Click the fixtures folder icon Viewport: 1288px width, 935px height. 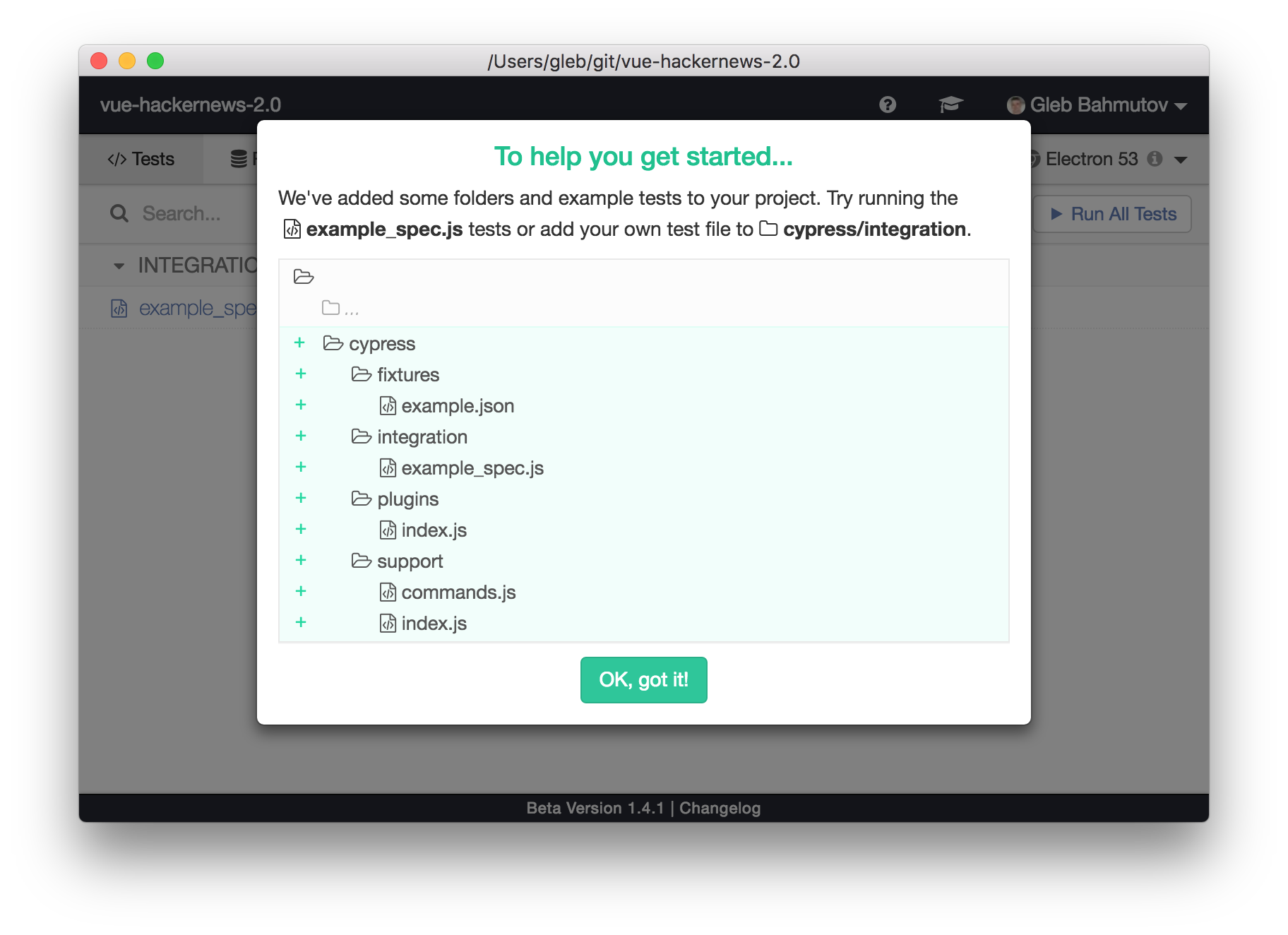[362, 374]
